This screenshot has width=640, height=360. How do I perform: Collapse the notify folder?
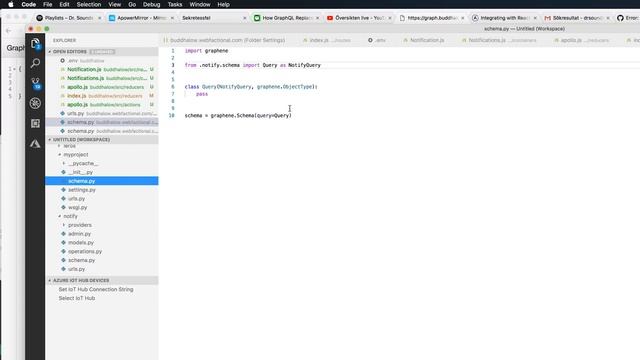coord(60,216)
